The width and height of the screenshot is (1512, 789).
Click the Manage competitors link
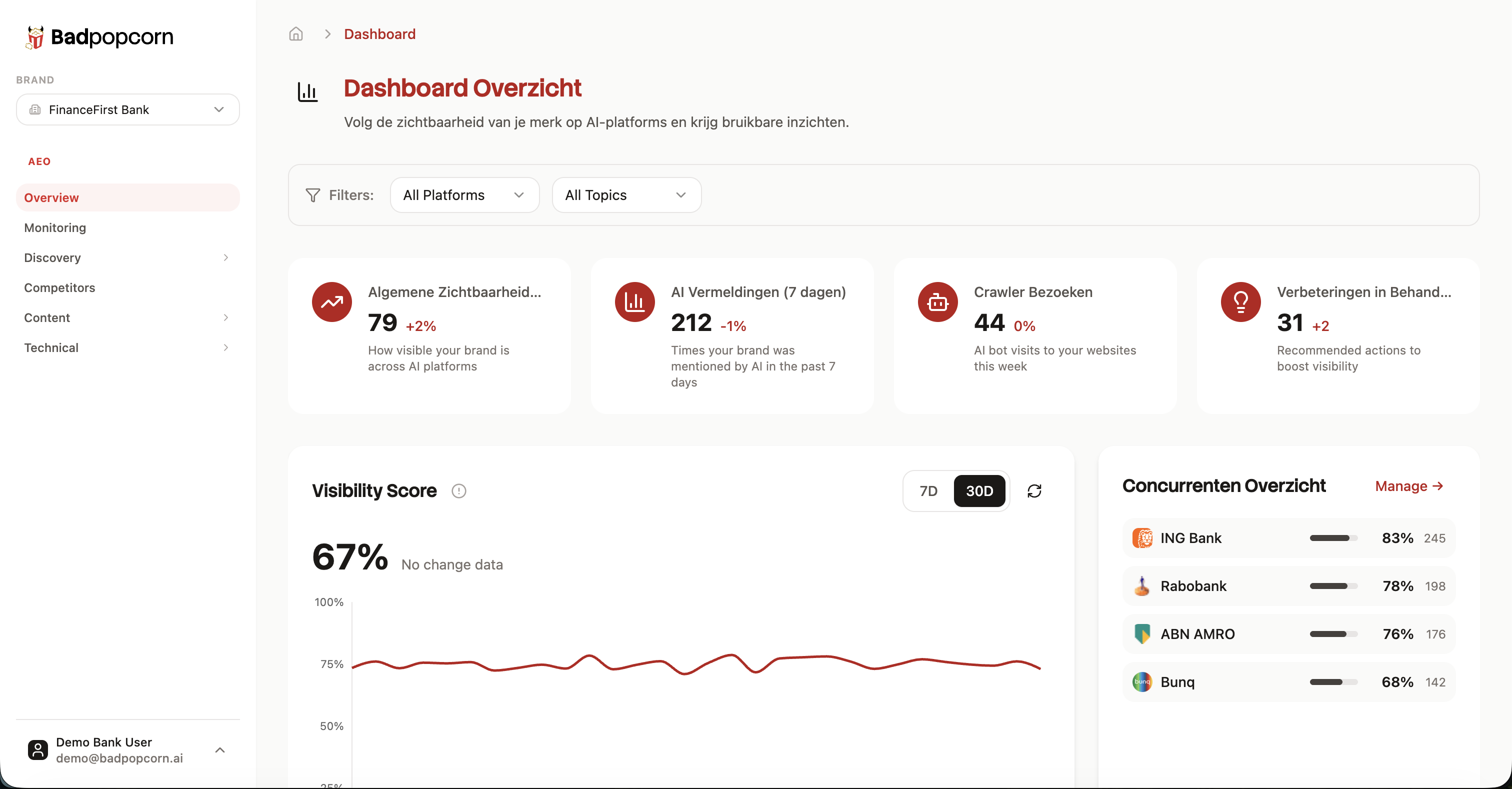(x=1408, y=486)
